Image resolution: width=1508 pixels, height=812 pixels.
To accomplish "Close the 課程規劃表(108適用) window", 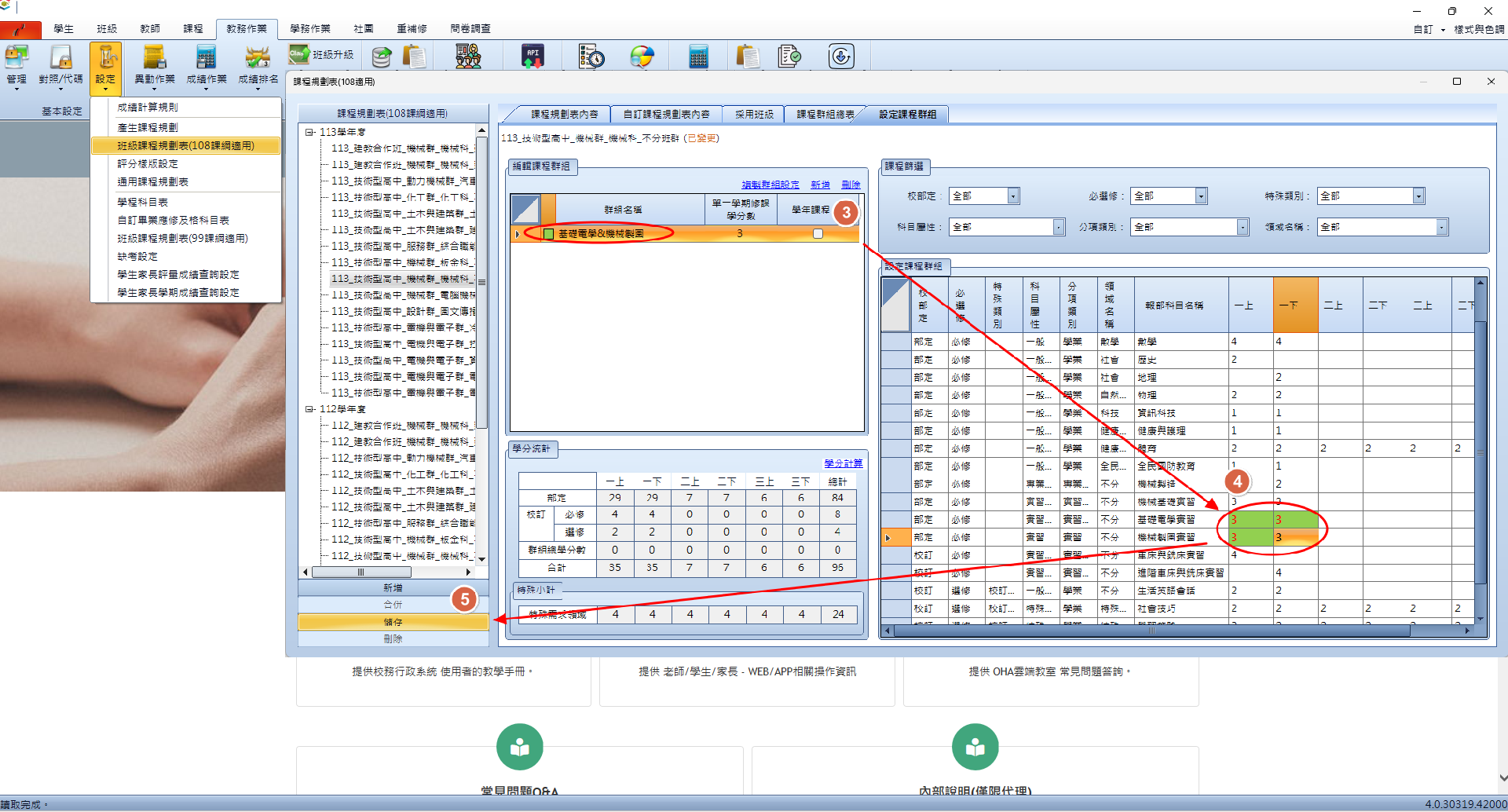I will (x=1491, y=82).
